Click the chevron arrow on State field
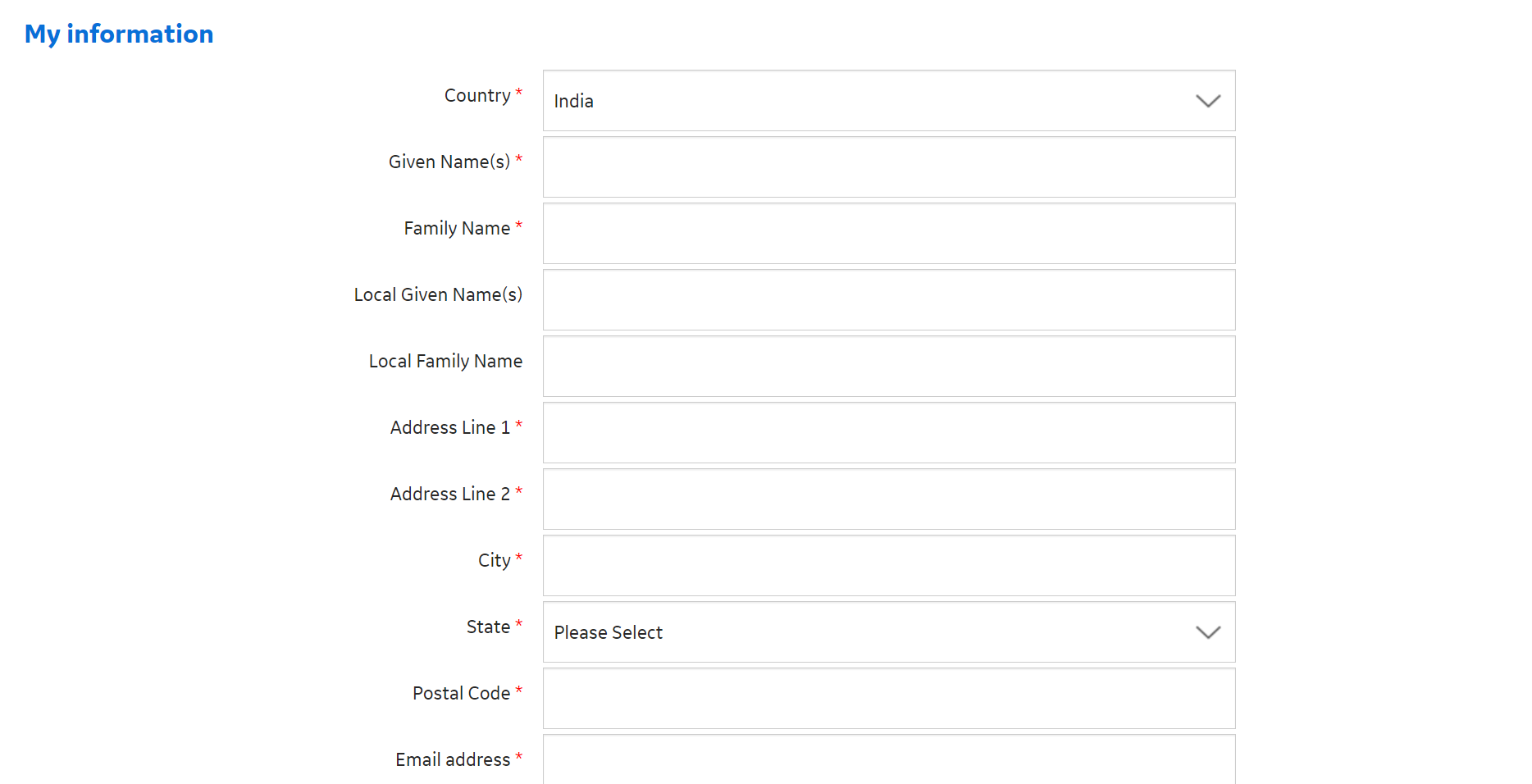The height and width of the screenshot is (784, 1532). point(1208,632)
